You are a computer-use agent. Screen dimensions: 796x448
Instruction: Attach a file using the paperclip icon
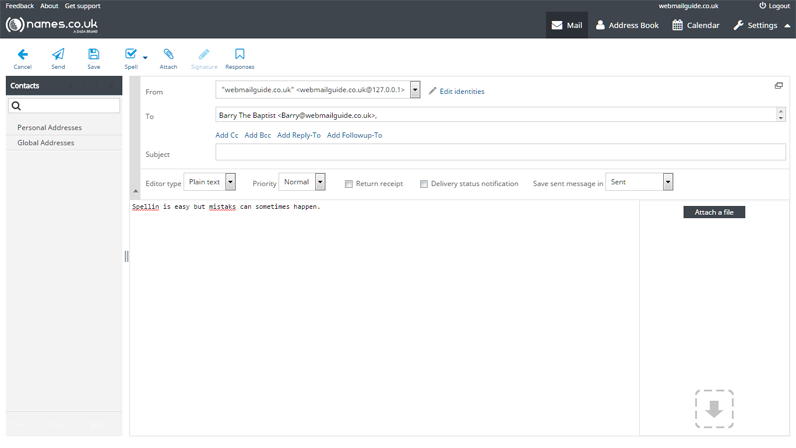[x=168, y=59]
